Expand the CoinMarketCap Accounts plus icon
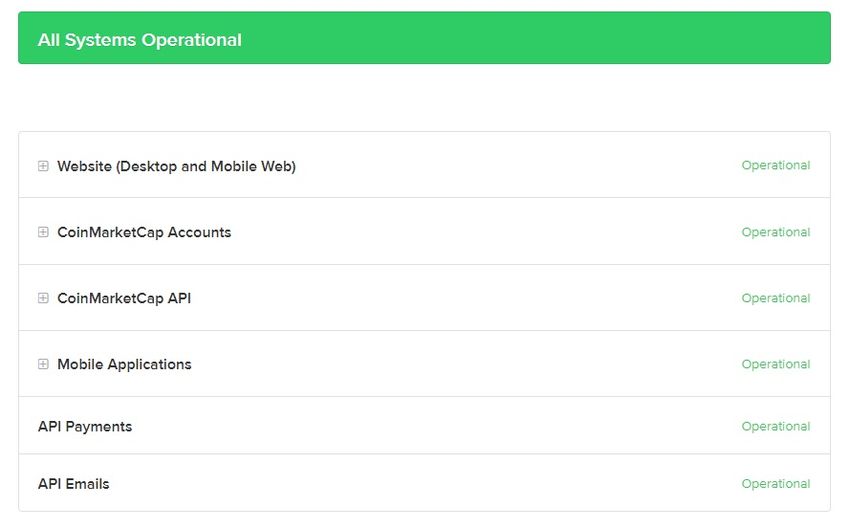Screen dimensions: 850x529 [43, 232]
